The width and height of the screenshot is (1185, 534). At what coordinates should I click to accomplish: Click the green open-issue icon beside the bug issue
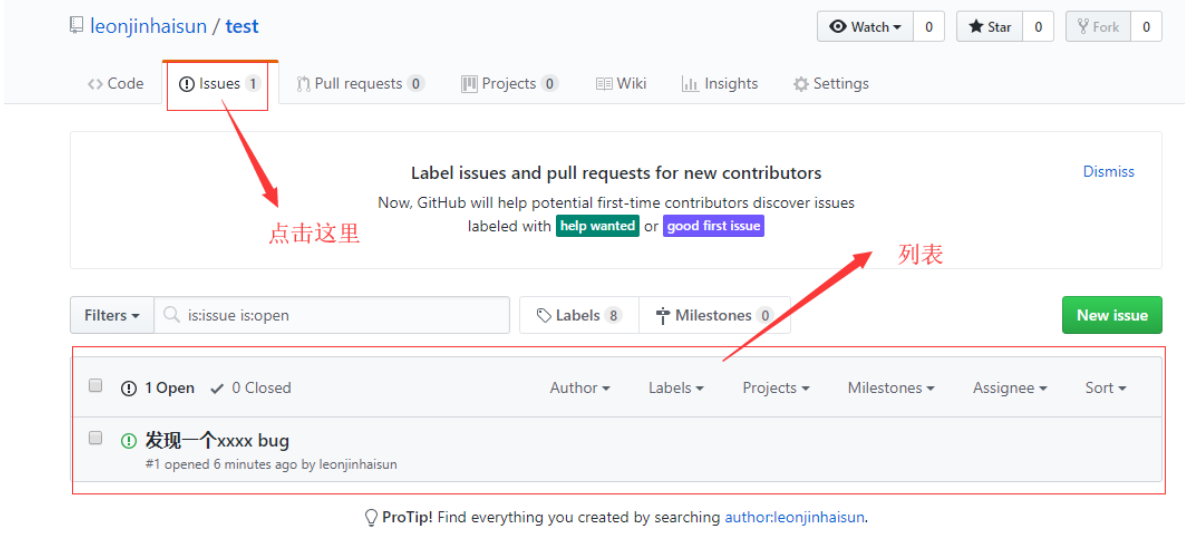pyautogui.click(x=128, y=440)
